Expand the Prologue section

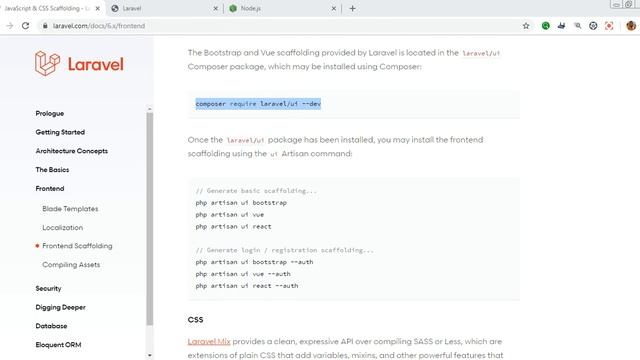[50, 113]
